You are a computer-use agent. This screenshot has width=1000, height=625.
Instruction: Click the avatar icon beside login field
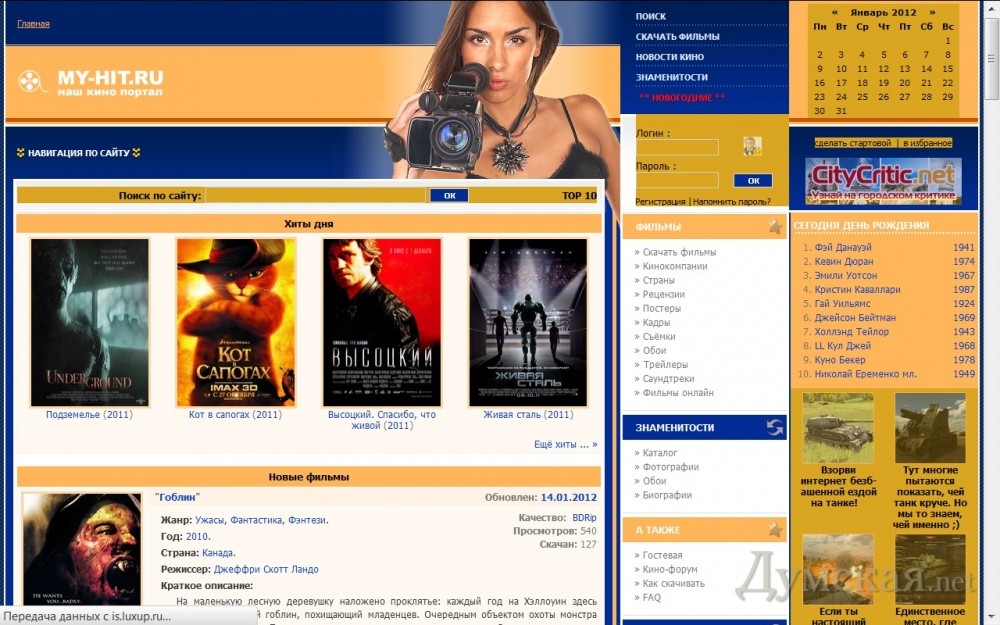coord(752,146)
